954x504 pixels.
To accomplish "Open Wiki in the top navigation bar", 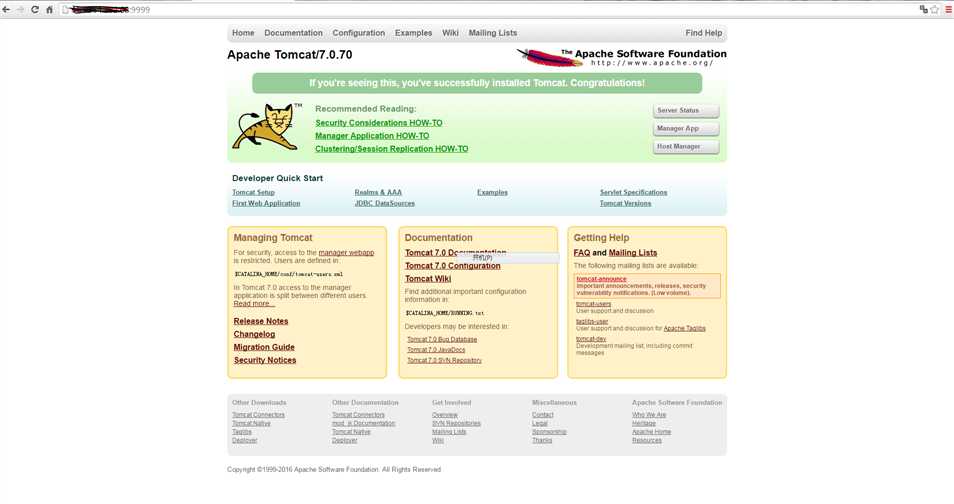I will [450, 33].
